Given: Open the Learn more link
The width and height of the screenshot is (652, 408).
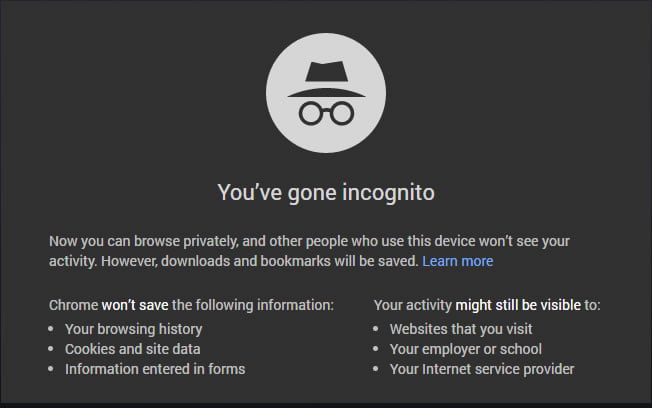Looking at the screenshot, I should pos(457,261).
